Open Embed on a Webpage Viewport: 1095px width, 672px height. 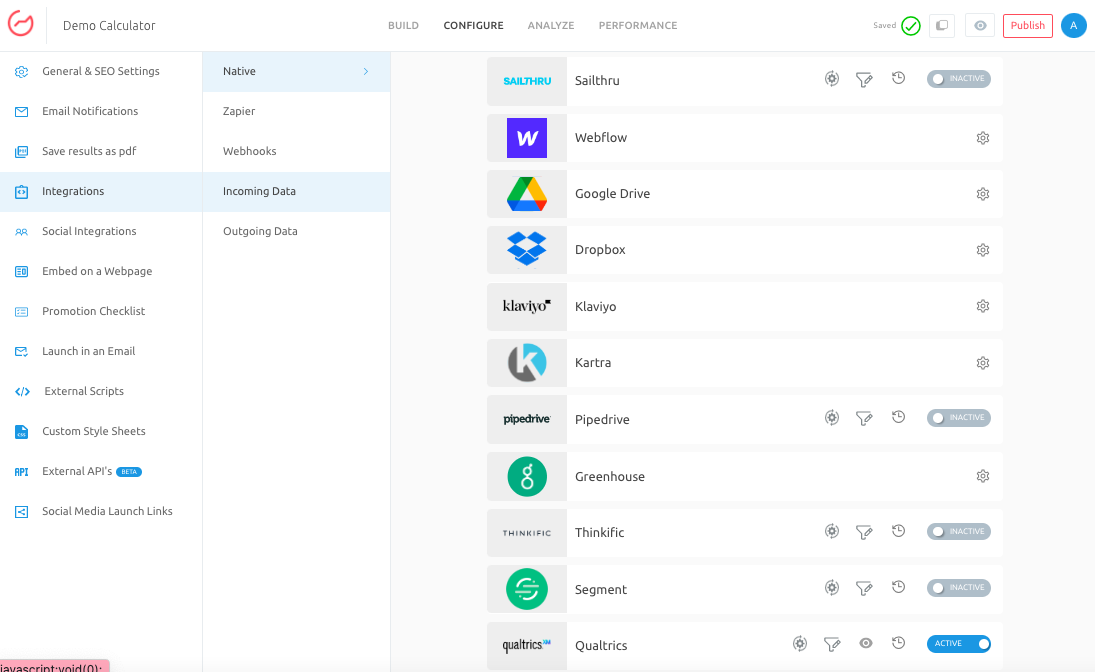(x=101, y=271)
